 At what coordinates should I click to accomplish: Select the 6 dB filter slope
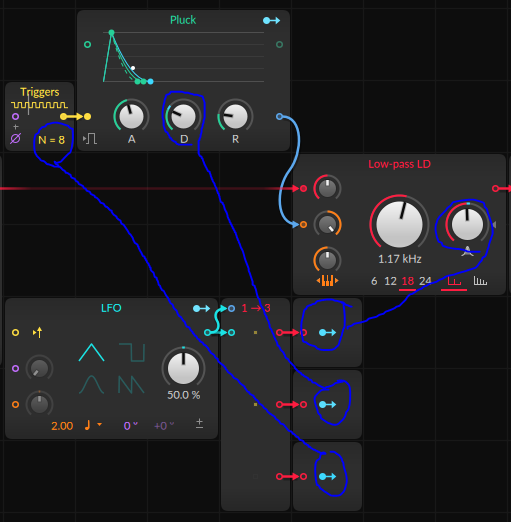(x=374, y=281)
